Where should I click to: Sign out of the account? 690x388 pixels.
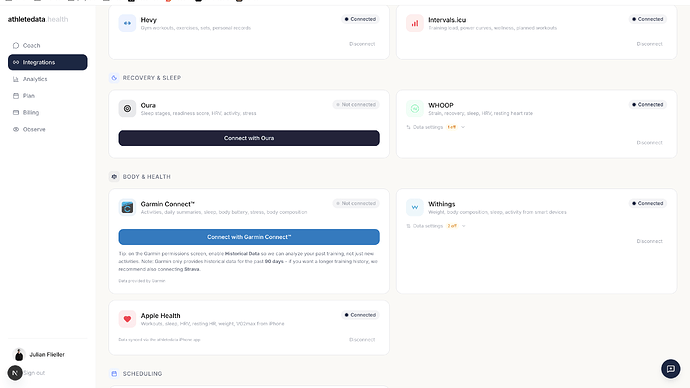pyautogui.click(x=34, y=373)
